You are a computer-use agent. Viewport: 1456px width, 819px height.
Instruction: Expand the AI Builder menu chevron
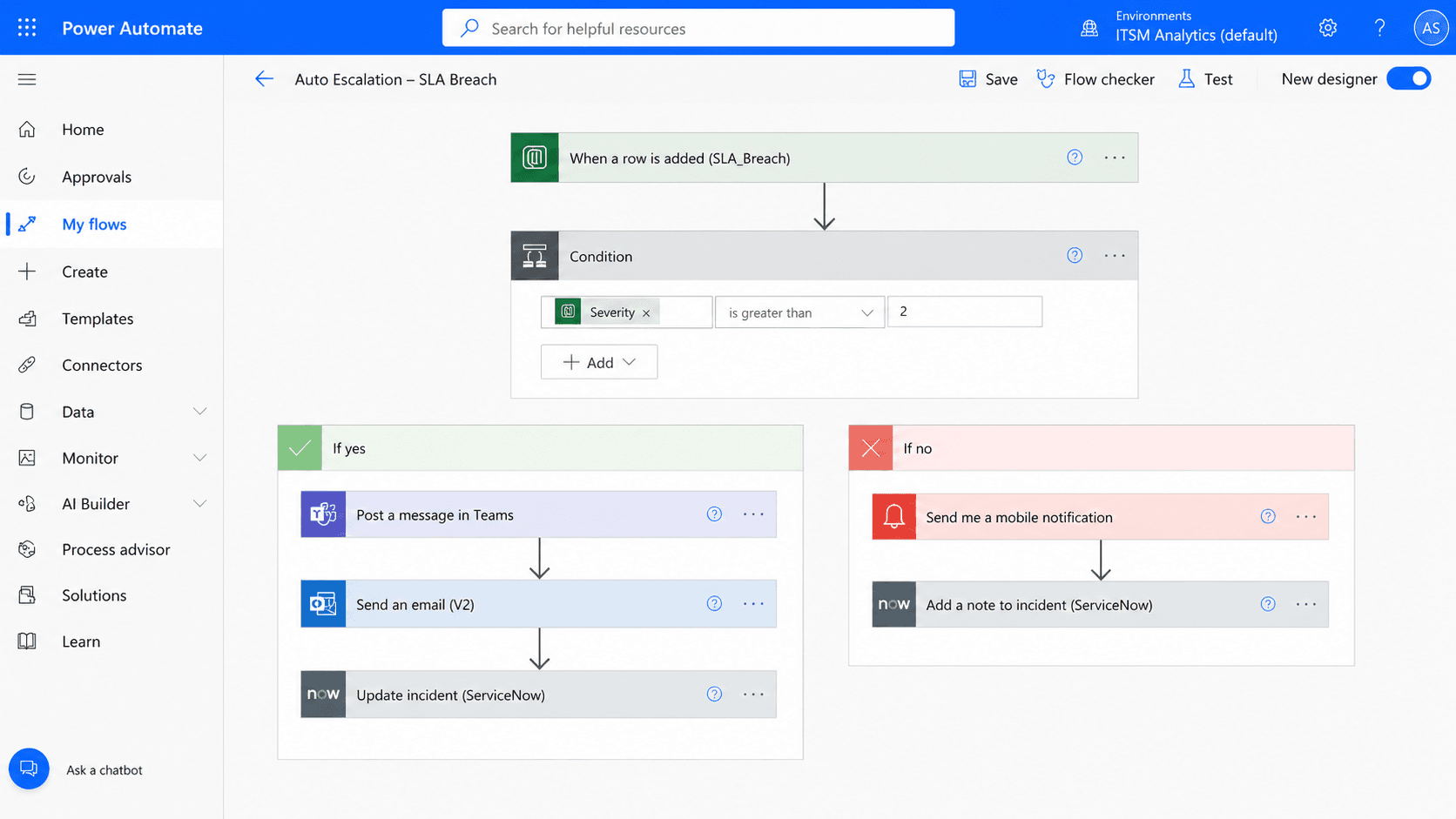[199, 504]
